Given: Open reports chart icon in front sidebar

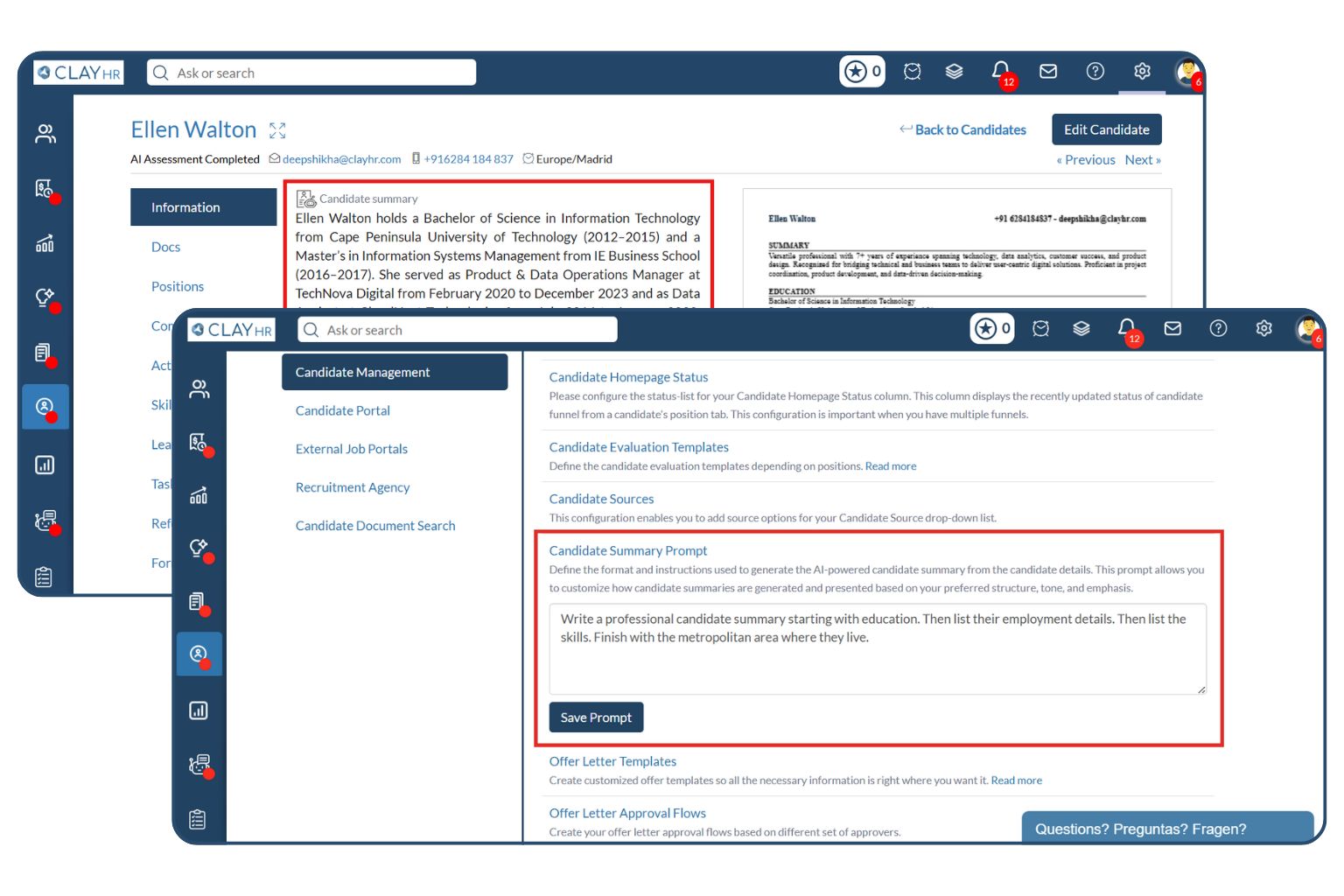Looking at the screenshot, I should [199, 710].
